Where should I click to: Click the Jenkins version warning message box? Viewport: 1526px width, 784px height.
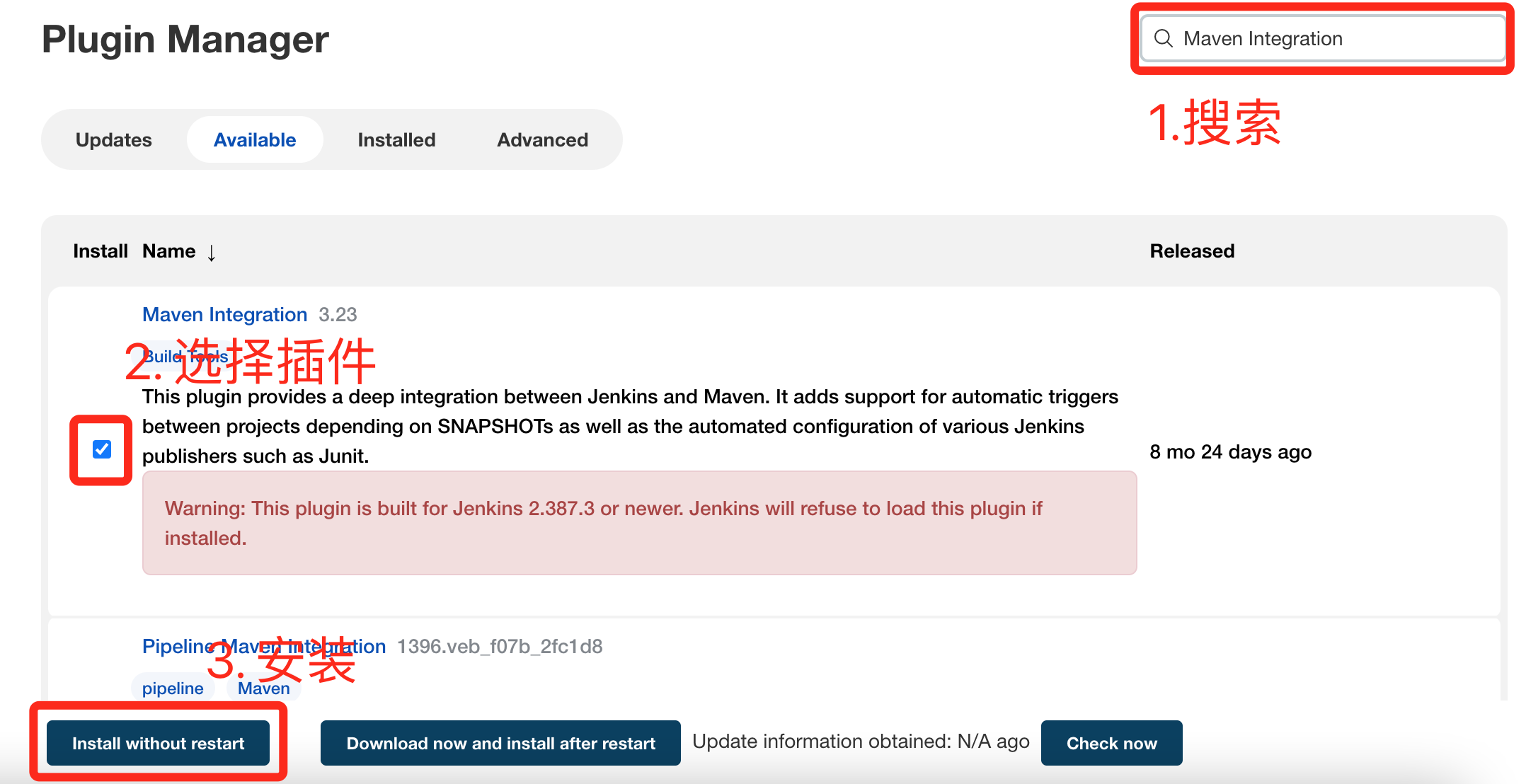coord(639,523)
